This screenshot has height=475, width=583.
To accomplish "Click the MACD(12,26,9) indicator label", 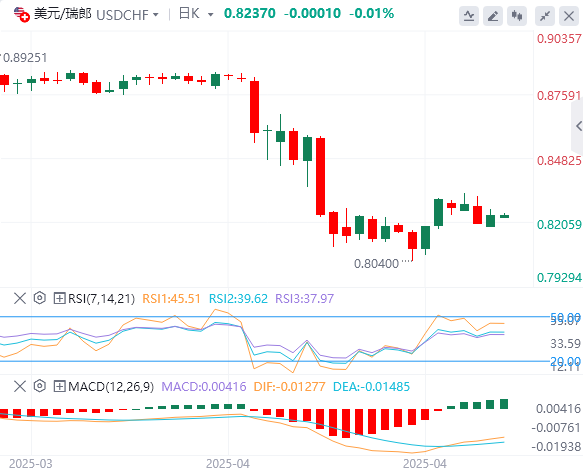I will click(111, 387).
